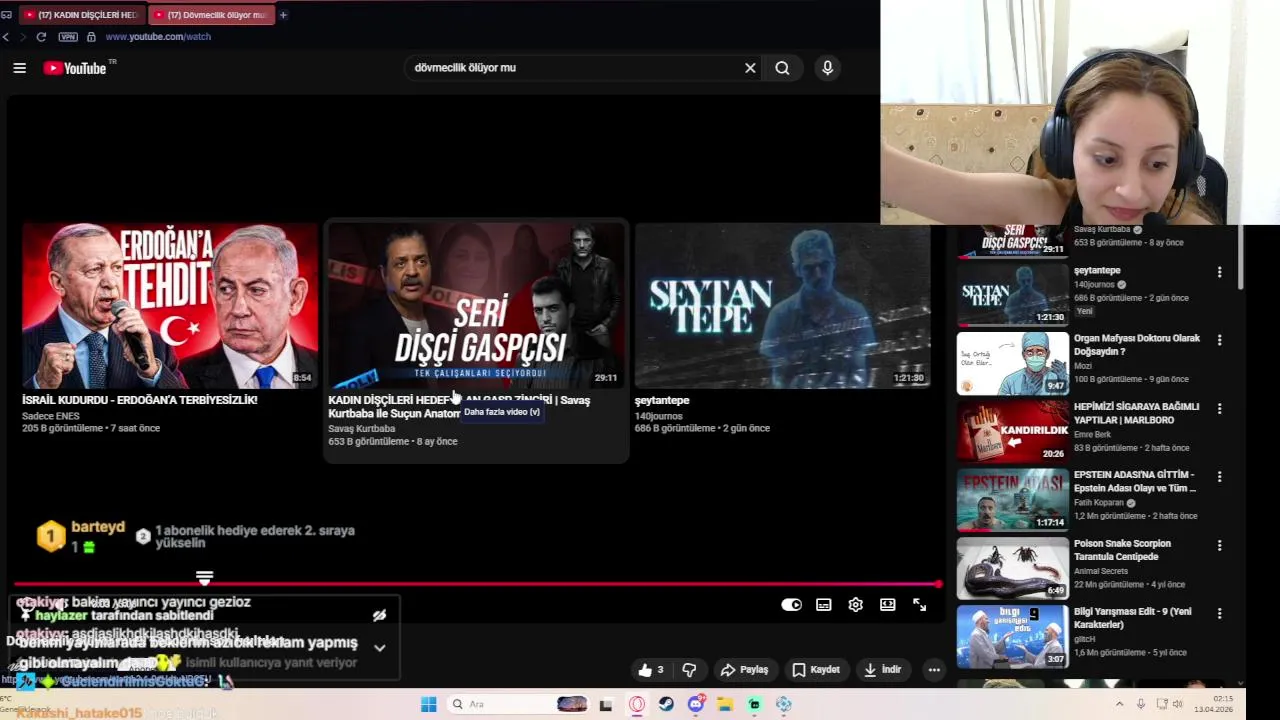Image resolution: width=1280 pixels, height=720 pixels.
Task: Play 'SERİ DİŞÇİ GASPÇISI' end screen thumbnail
Action: click(x=476, y=306)
